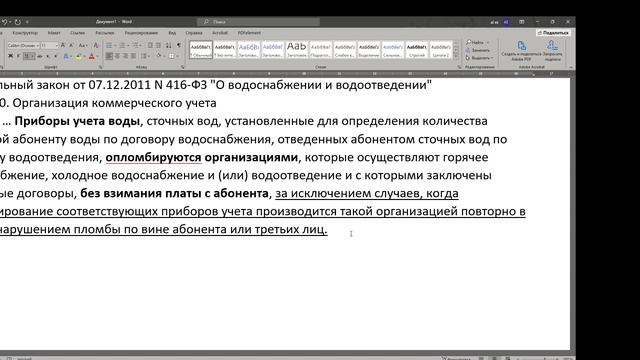
Task: Expand the Find dropdown arrow
Action: tap(488, 42)
